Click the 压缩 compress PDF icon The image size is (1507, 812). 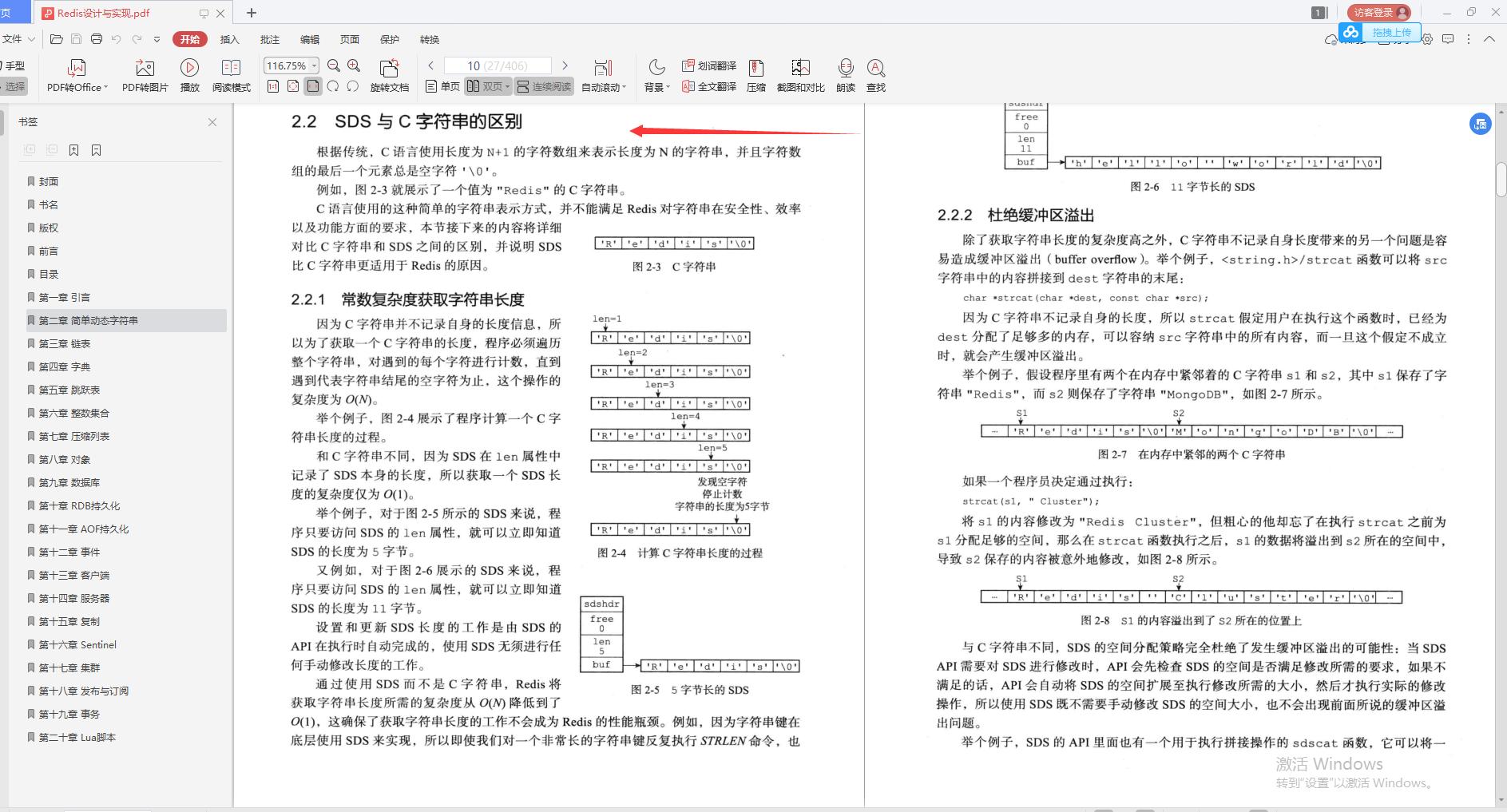[x=758, y=74]
